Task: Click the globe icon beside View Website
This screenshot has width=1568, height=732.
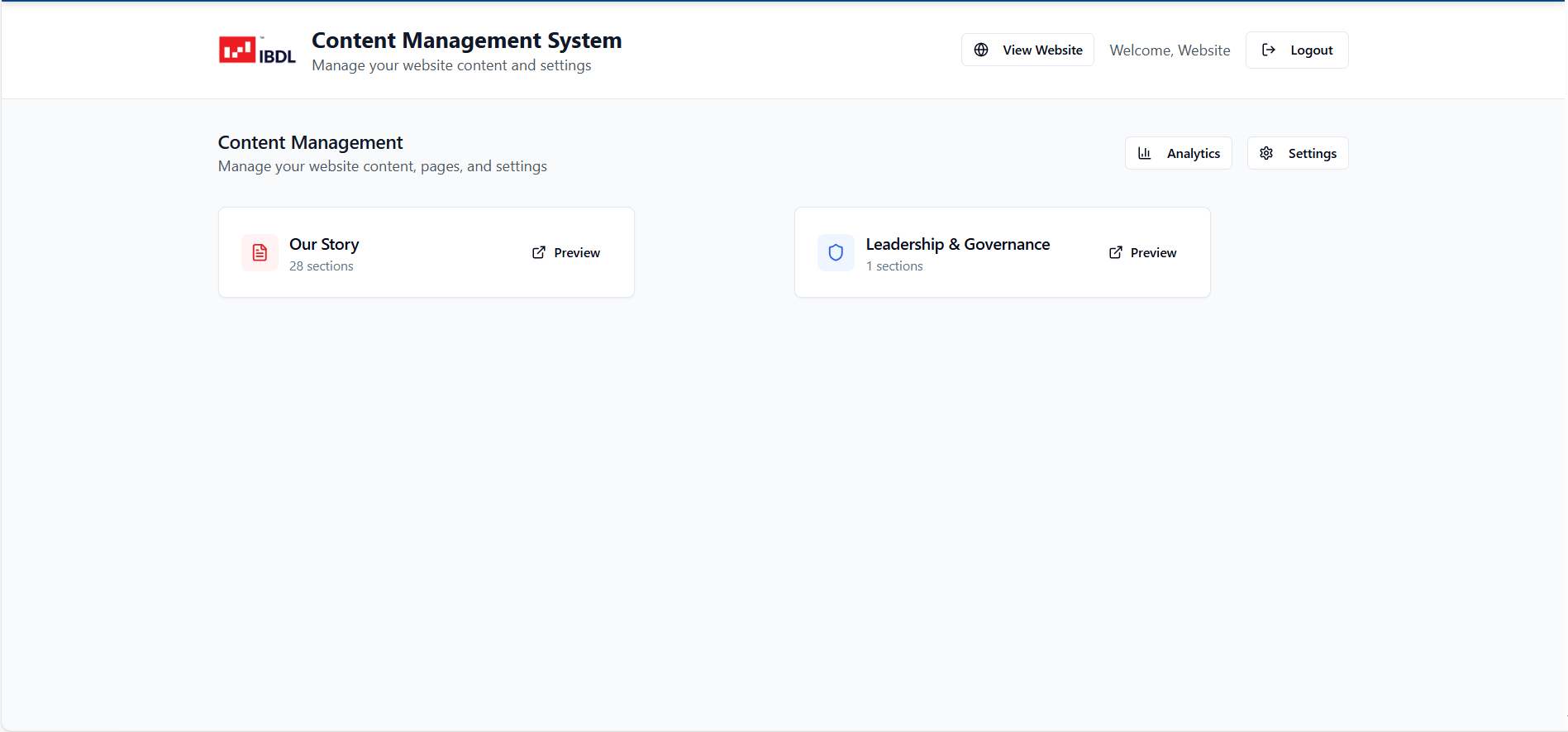Action: [x=981, y=50]
